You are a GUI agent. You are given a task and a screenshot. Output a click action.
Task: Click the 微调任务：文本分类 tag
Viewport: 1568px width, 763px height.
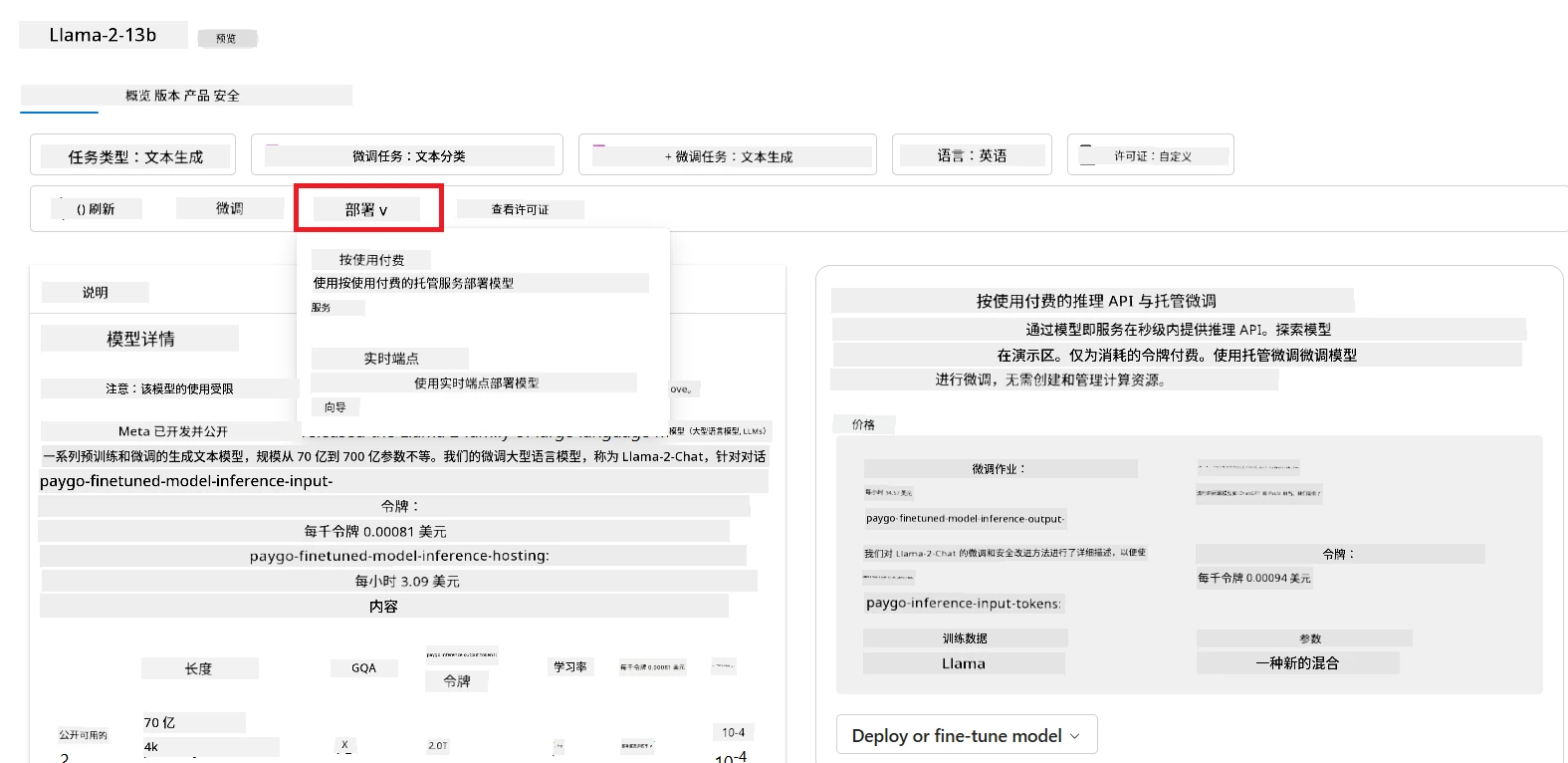coord(407,155)
